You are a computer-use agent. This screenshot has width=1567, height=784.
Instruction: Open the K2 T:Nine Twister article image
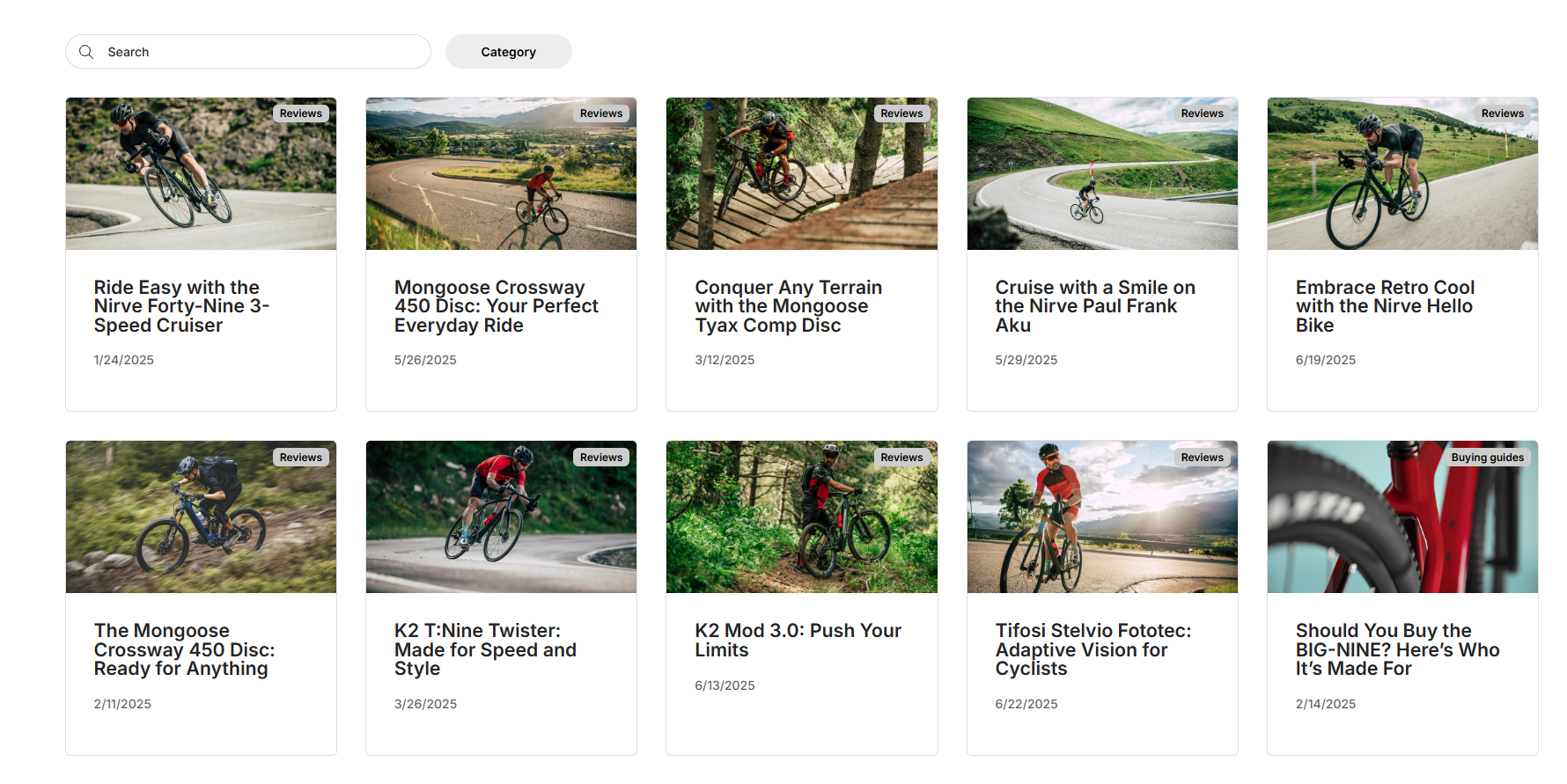pyautogui.click(x=502, y=517)
